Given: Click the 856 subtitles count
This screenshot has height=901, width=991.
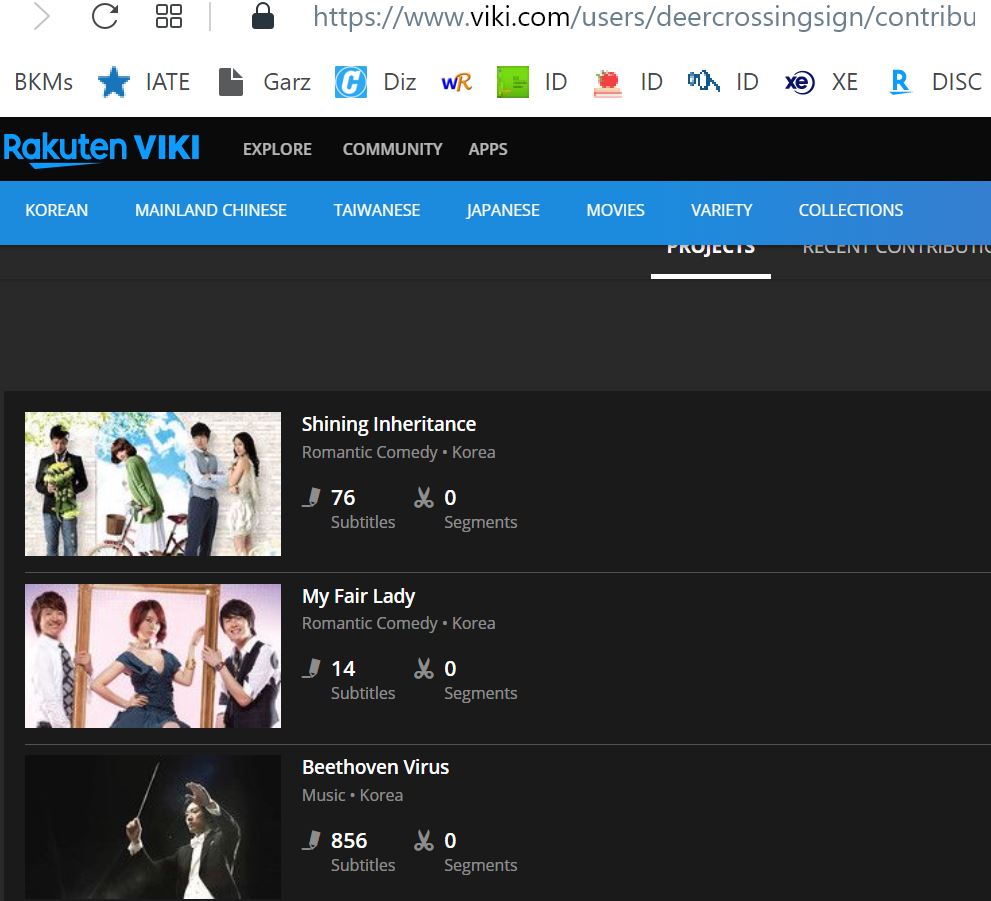Looking at the screenshot, I should coord(349,840).
